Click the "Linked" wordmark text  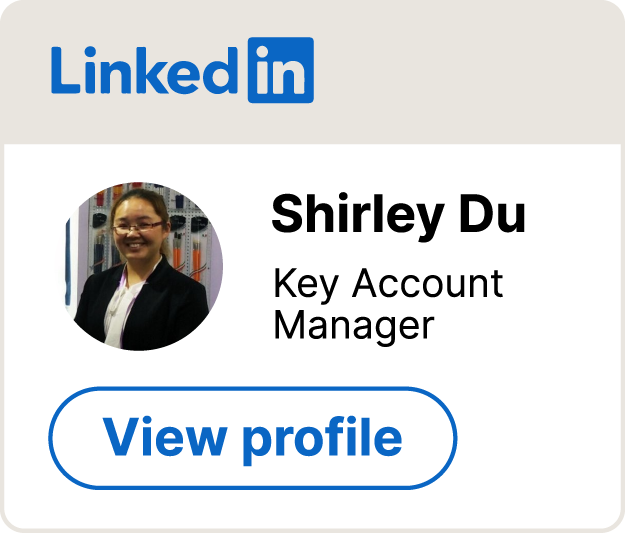click(x=146, y=72)
